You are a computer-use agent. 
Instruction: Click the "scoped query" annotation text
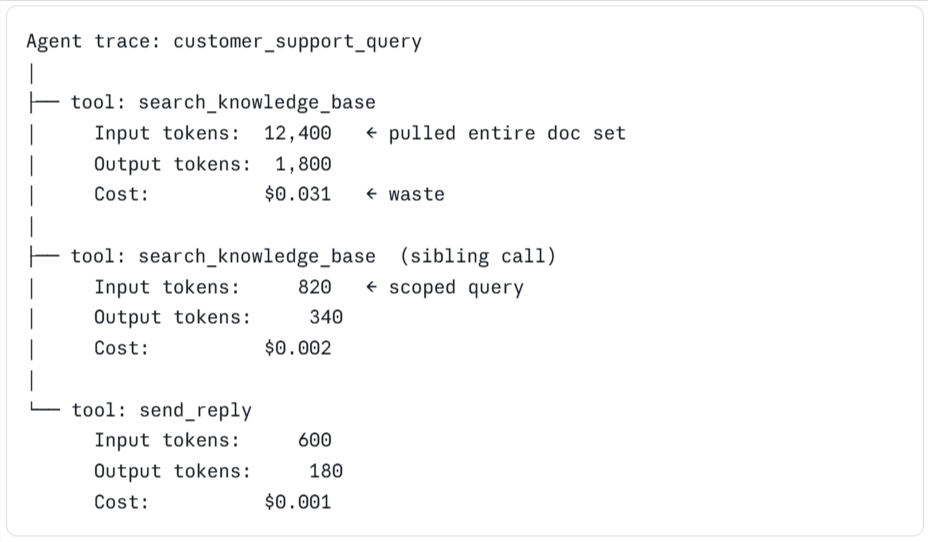tap(456, 287)
